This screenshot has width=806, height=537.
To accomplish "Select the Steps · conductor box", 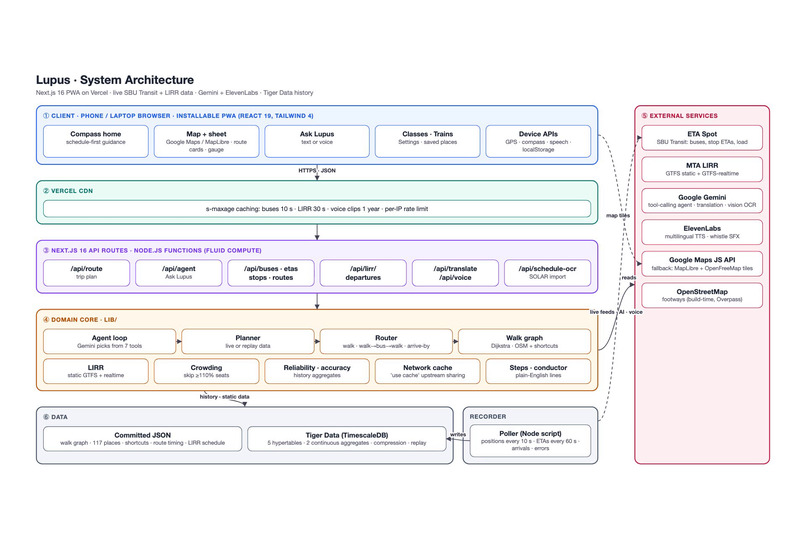I will pyautogui.click(x=538, y=371).
